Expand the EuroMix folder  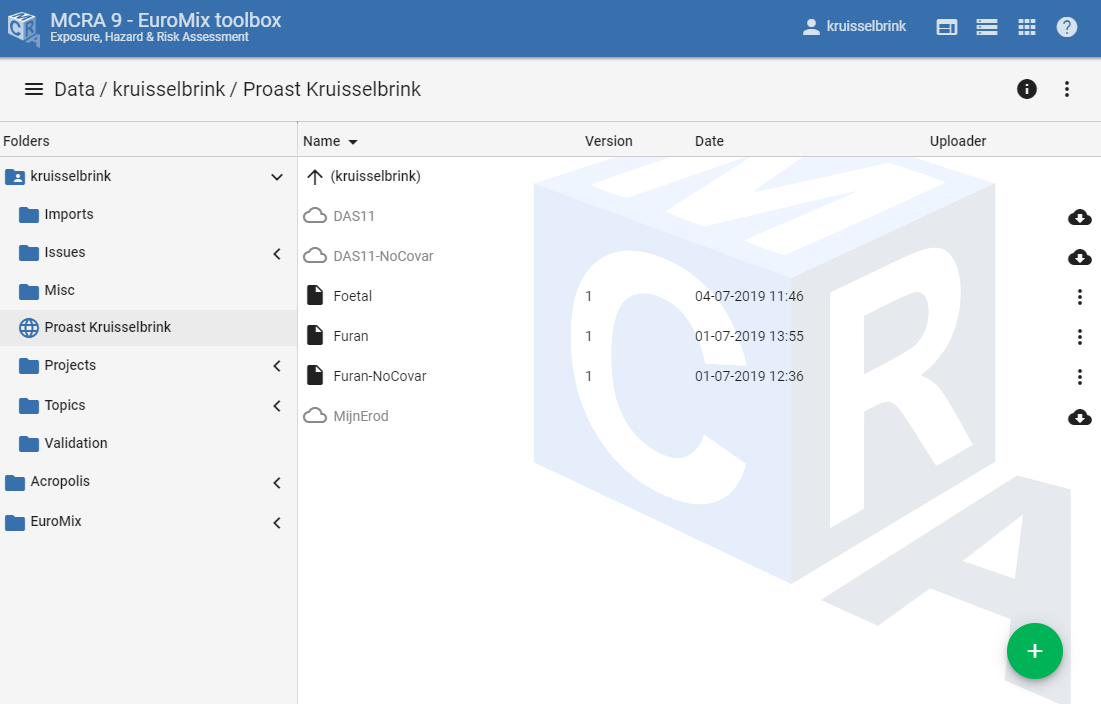tap(276, 522)
